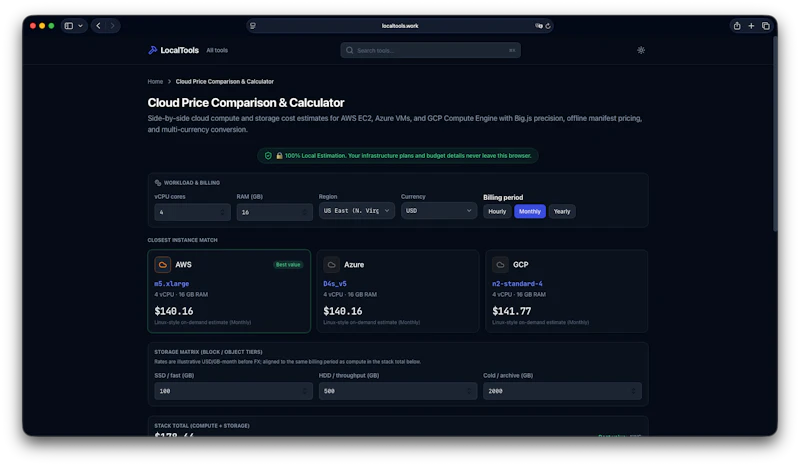Click the Cloud Price Comparison breadcrumb text
The image size is (800, 466).
[224, 82]
